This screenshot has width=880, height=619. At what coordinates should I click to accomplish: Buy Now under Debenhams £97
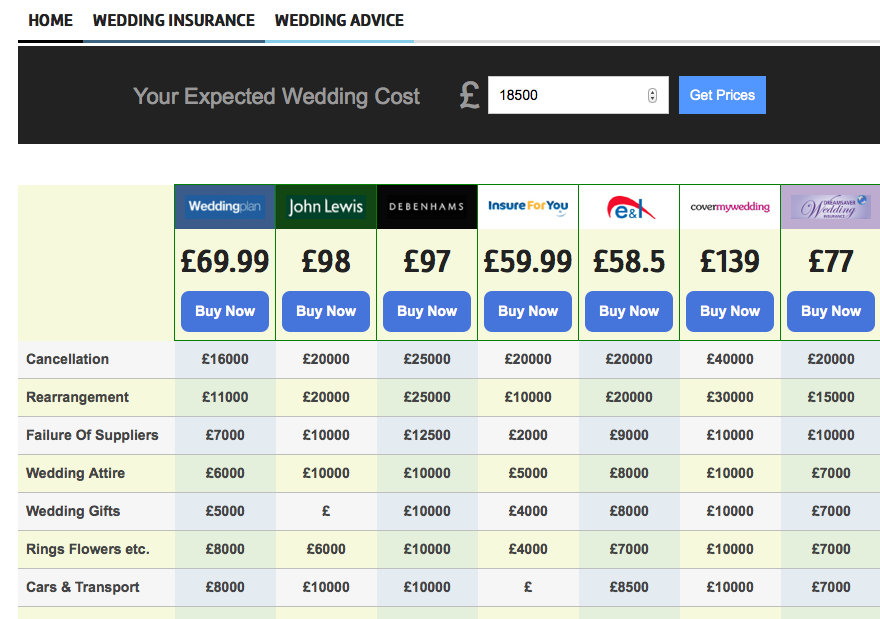(x=427, y=311)
